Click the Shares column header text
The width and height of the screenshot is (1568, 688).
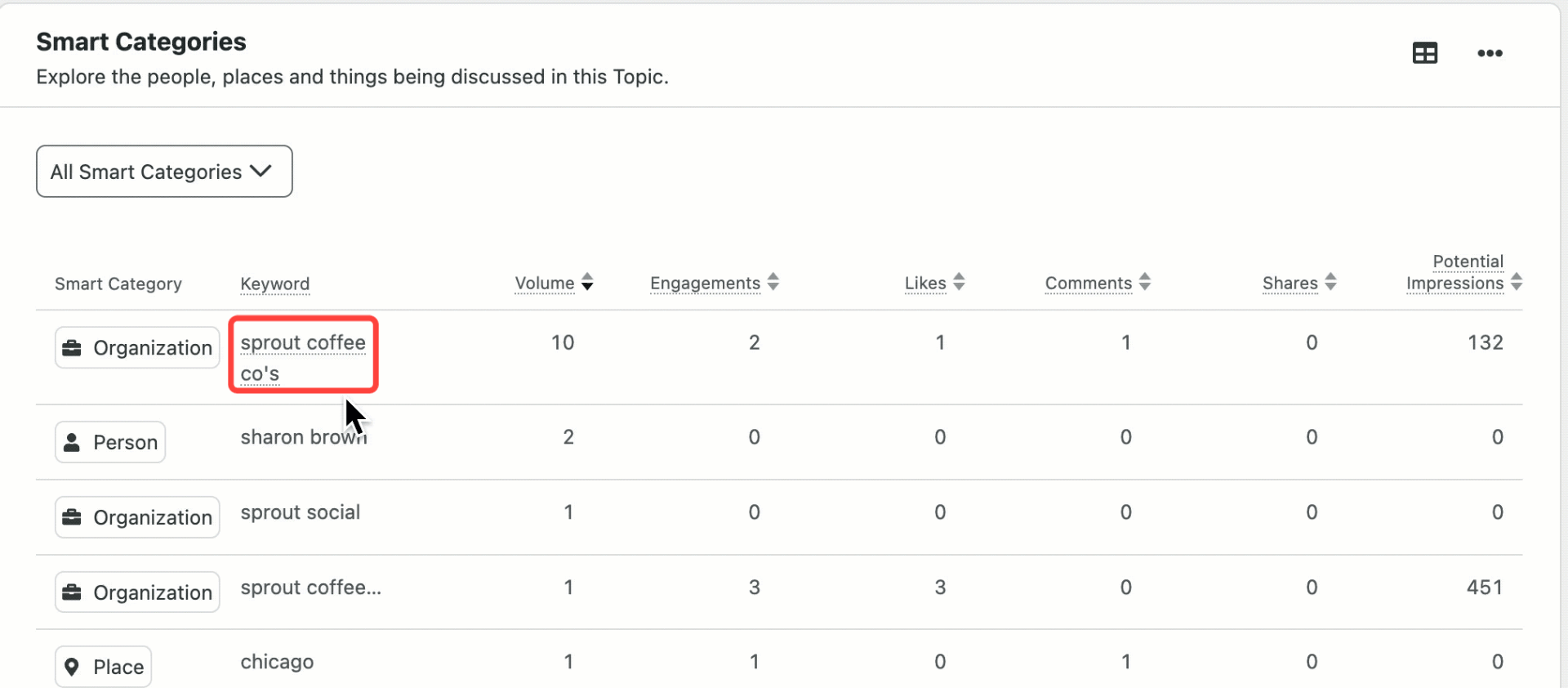click(x=1290, y=283)
